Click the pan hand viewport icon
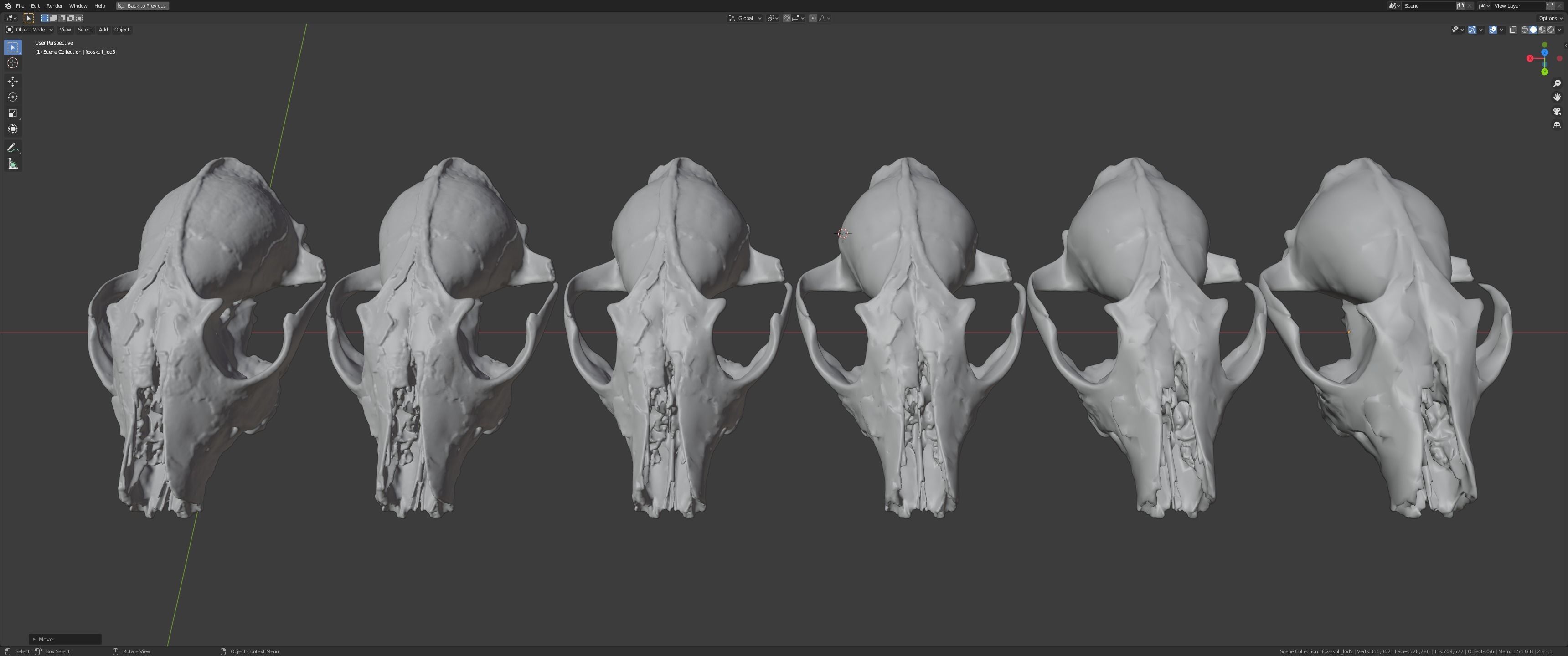The width and height of the screenshot is (1568, 656). click(1557, 97)
